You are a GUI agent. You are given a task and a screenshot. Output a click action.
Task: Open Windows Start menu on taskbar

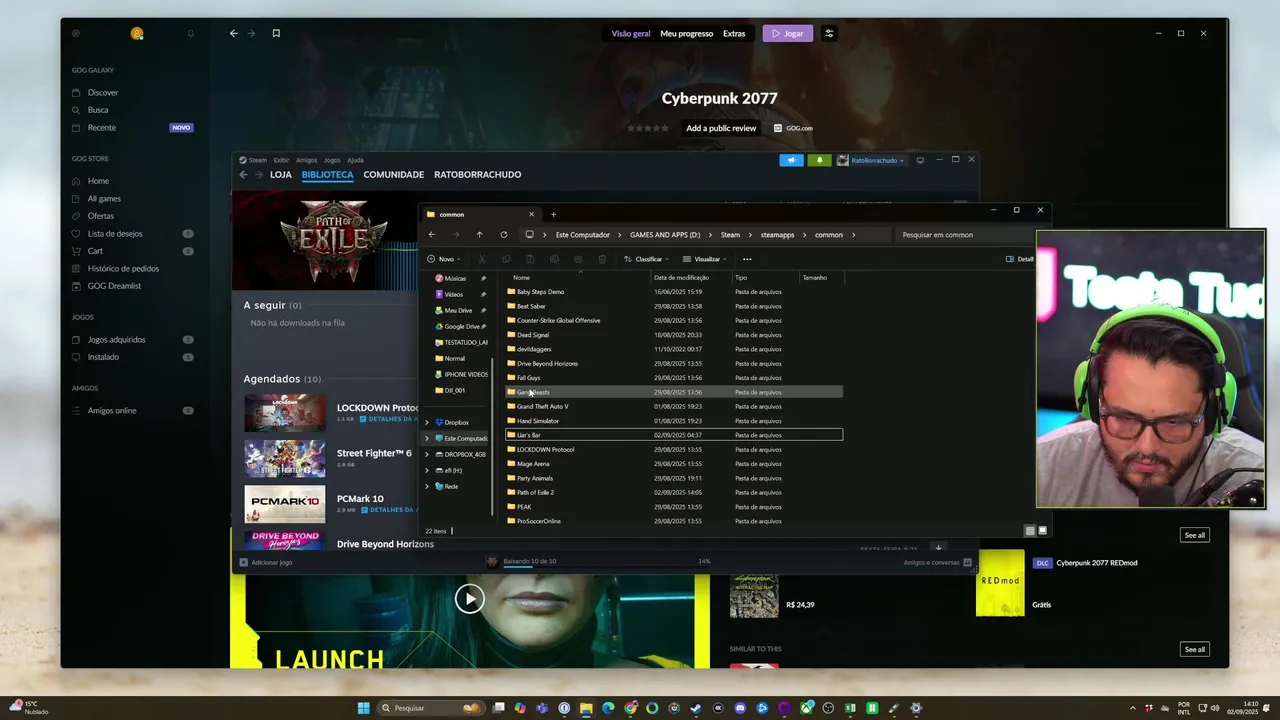[364, 708]
